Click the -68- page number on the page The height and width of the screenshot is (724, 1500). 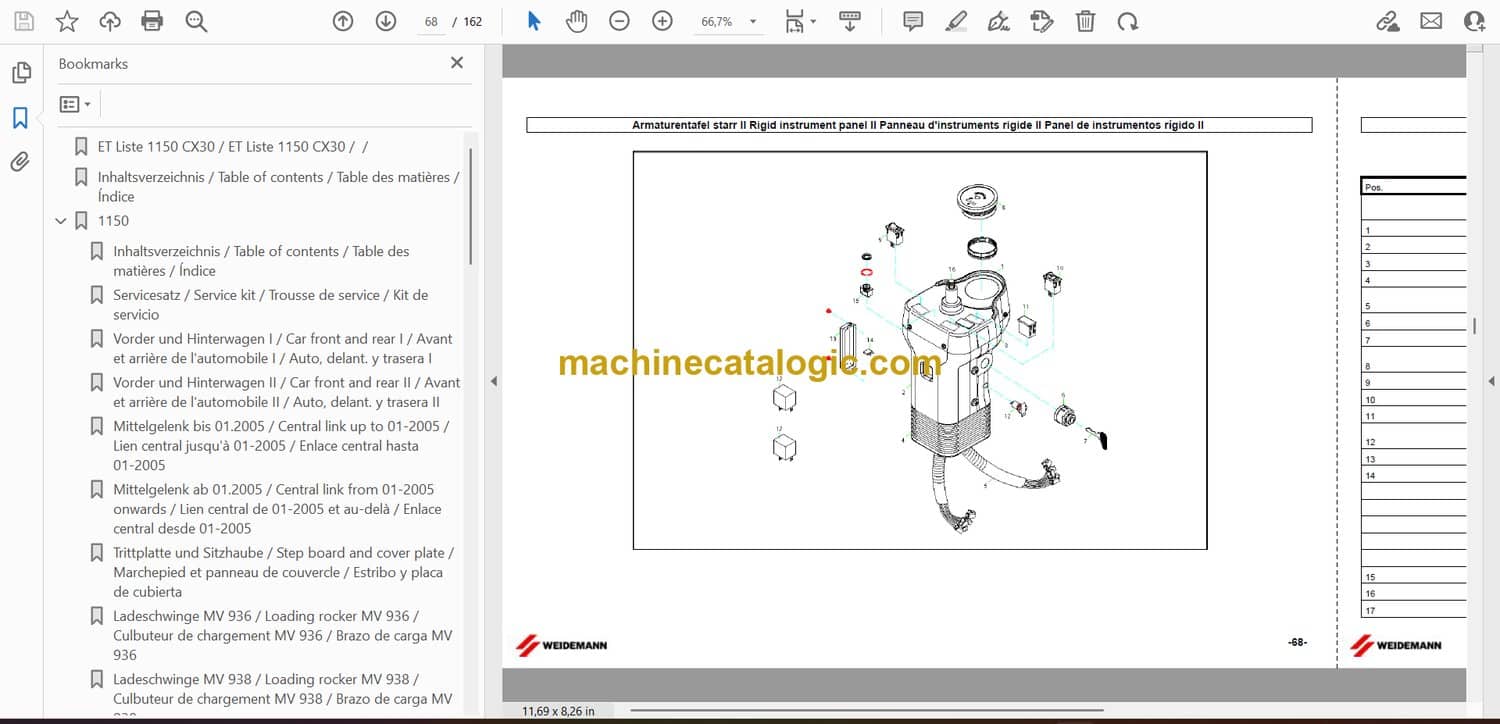point(1297,642)
